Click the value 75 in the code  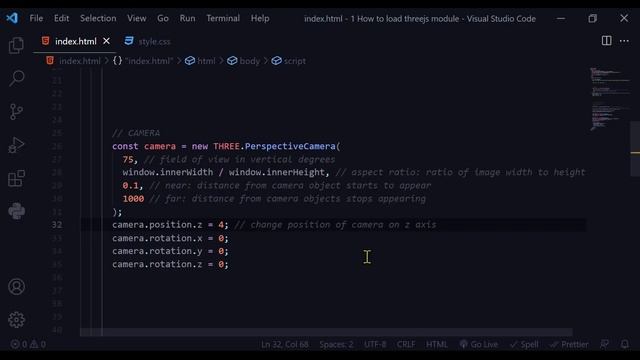click(128, 160)
